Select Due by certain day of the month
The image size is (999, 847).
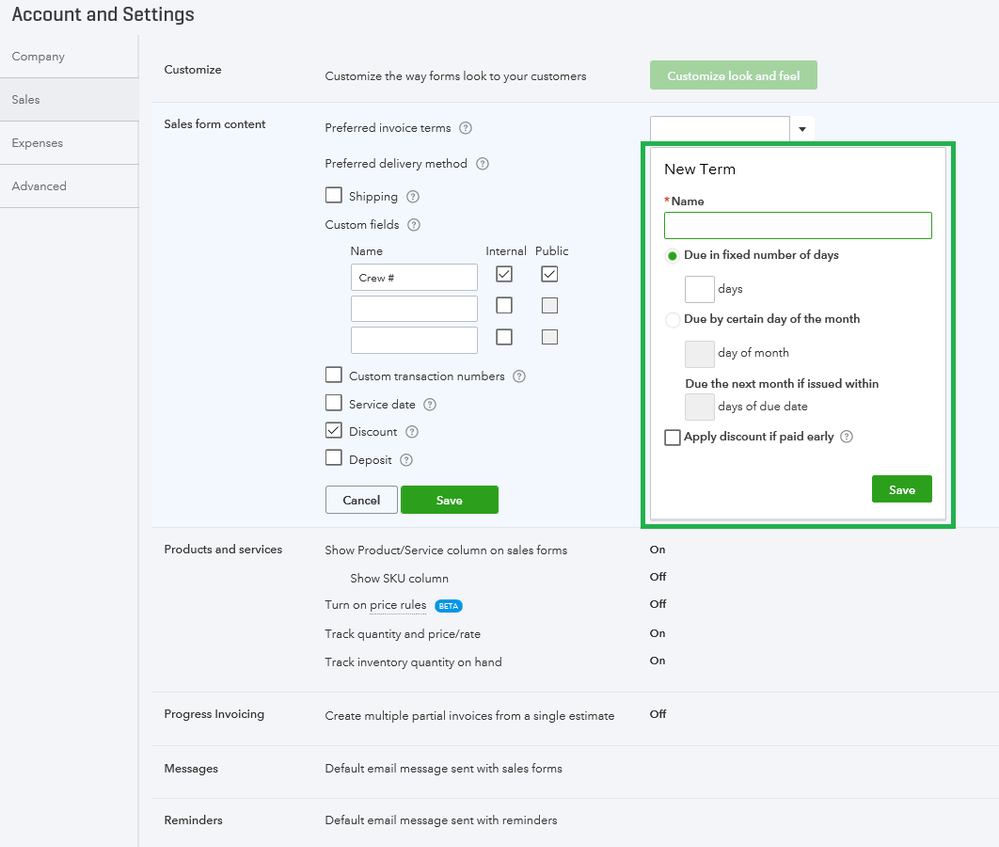pyautogui.click(x=673, y=320)
